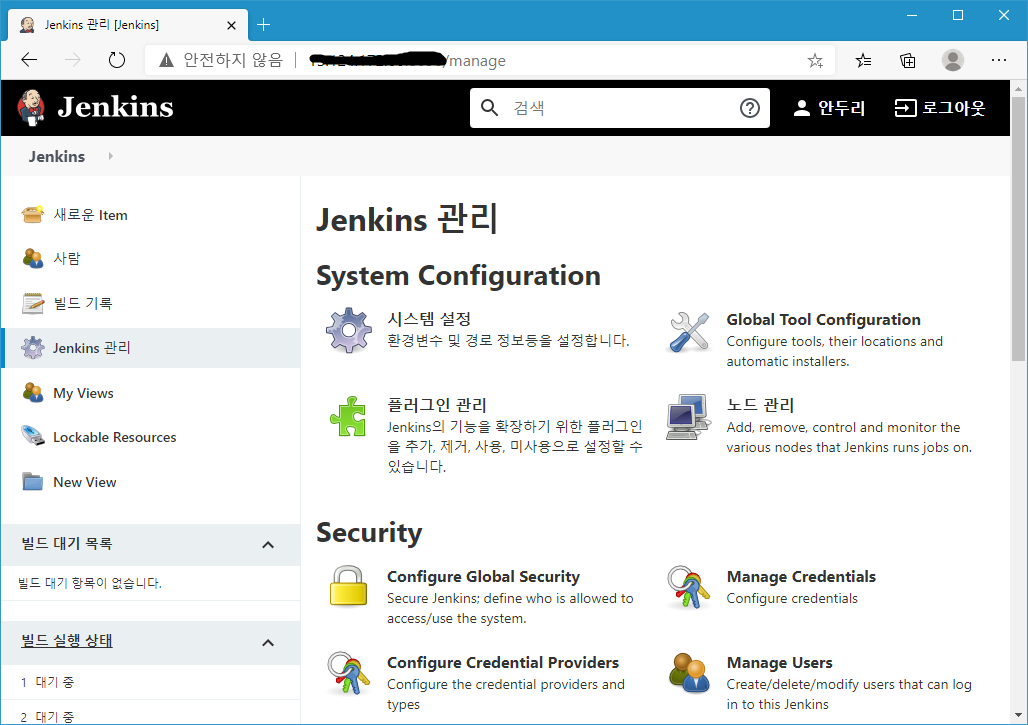Open 사람 in the sidebar
Image resolution: width=1028 pixels, height=725 pixels.
66,258
